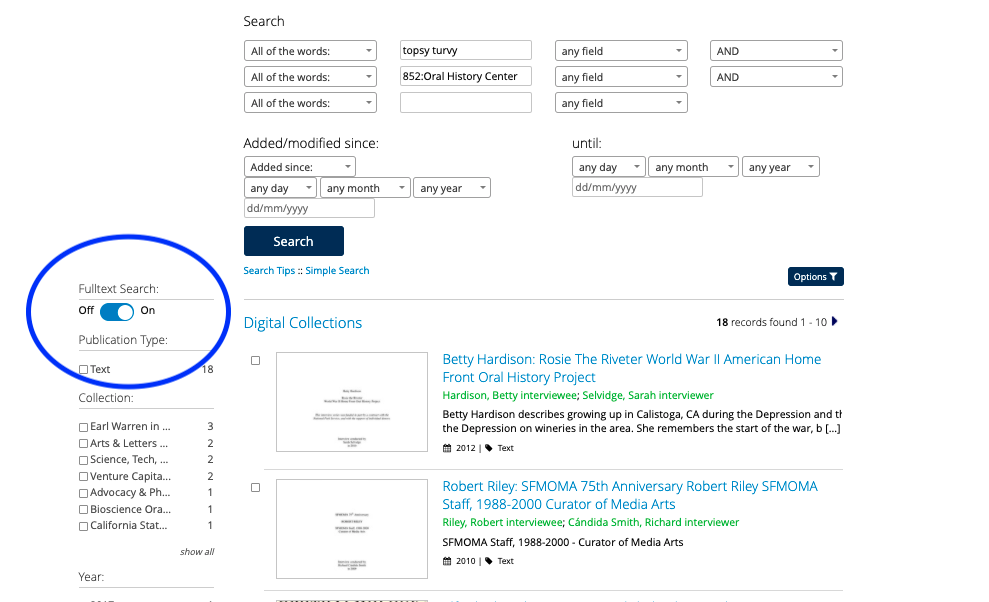Expand the first AND operator dropdown
Image resolution: width=989 pixels, height=602 pixels.
click(776, 51)
